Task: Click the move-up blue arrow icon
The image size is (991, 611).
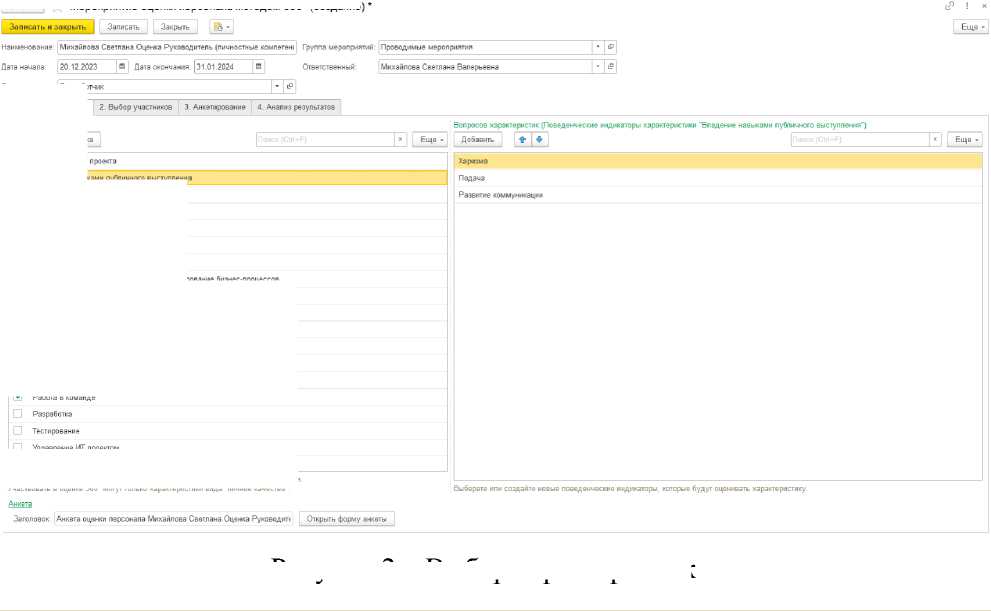Action: 522,140
